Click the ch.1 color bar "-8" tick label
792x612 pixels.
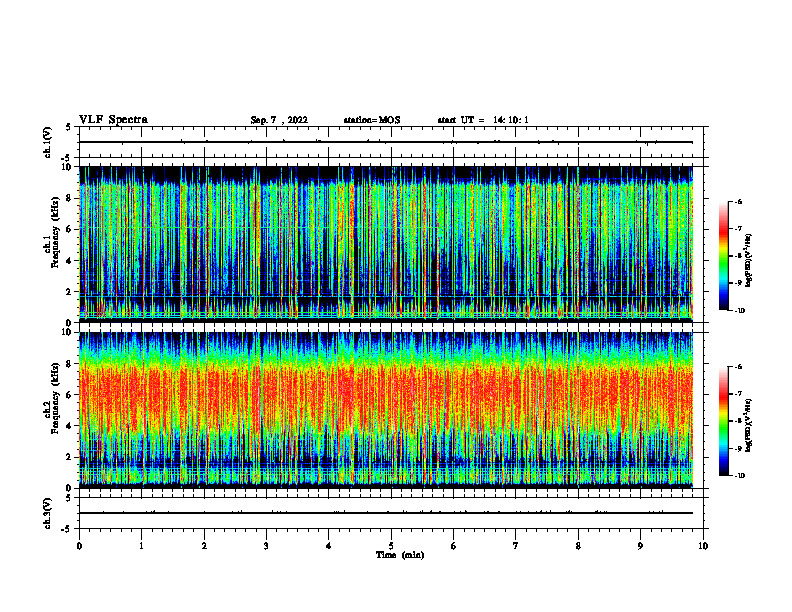point(738,256)
